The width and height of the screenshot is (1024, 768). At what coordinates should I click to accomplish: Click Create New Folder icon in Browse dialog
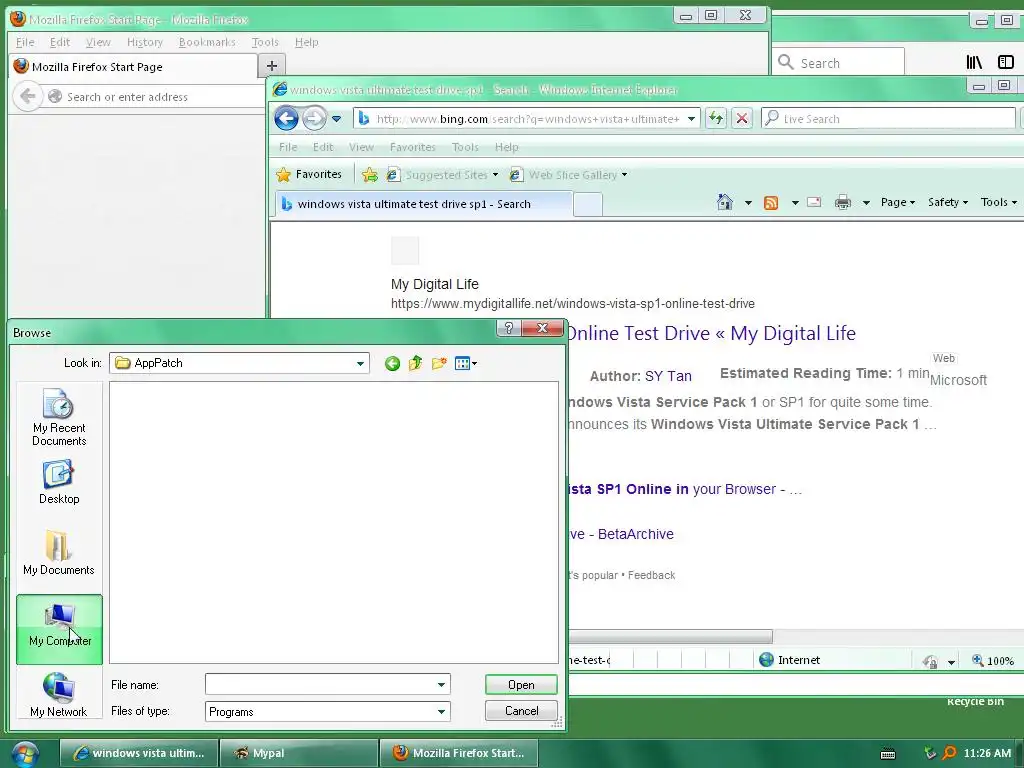tap(439, 363)
